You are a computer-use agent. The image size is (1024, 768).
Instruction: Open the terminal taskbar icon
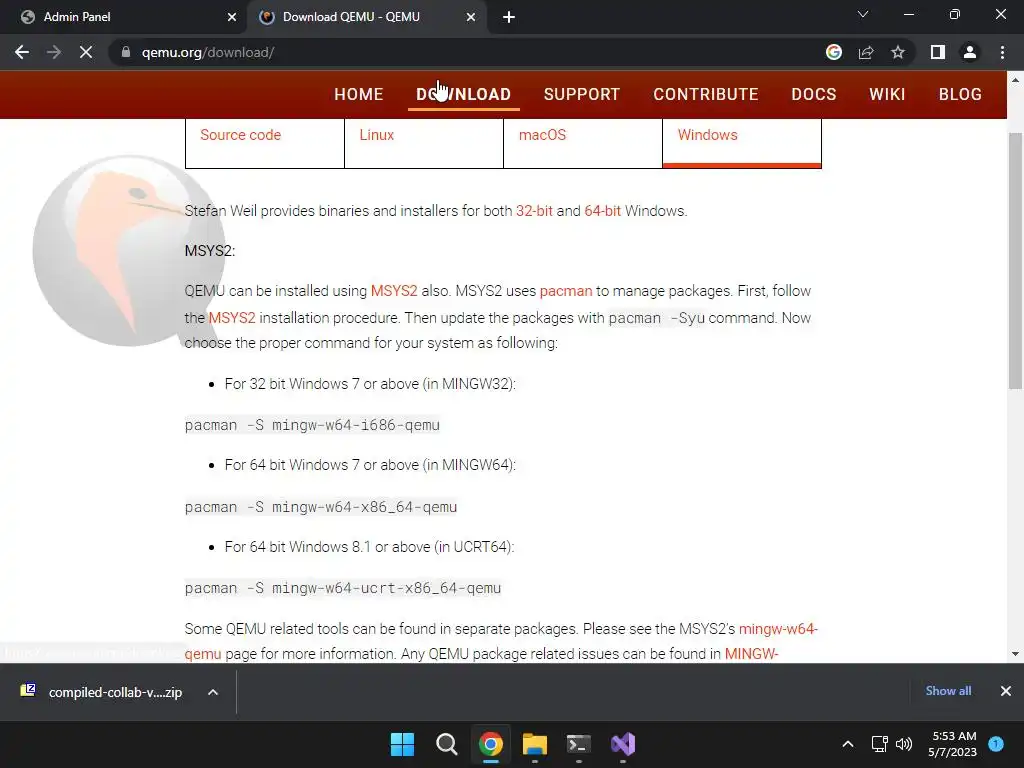579,744
